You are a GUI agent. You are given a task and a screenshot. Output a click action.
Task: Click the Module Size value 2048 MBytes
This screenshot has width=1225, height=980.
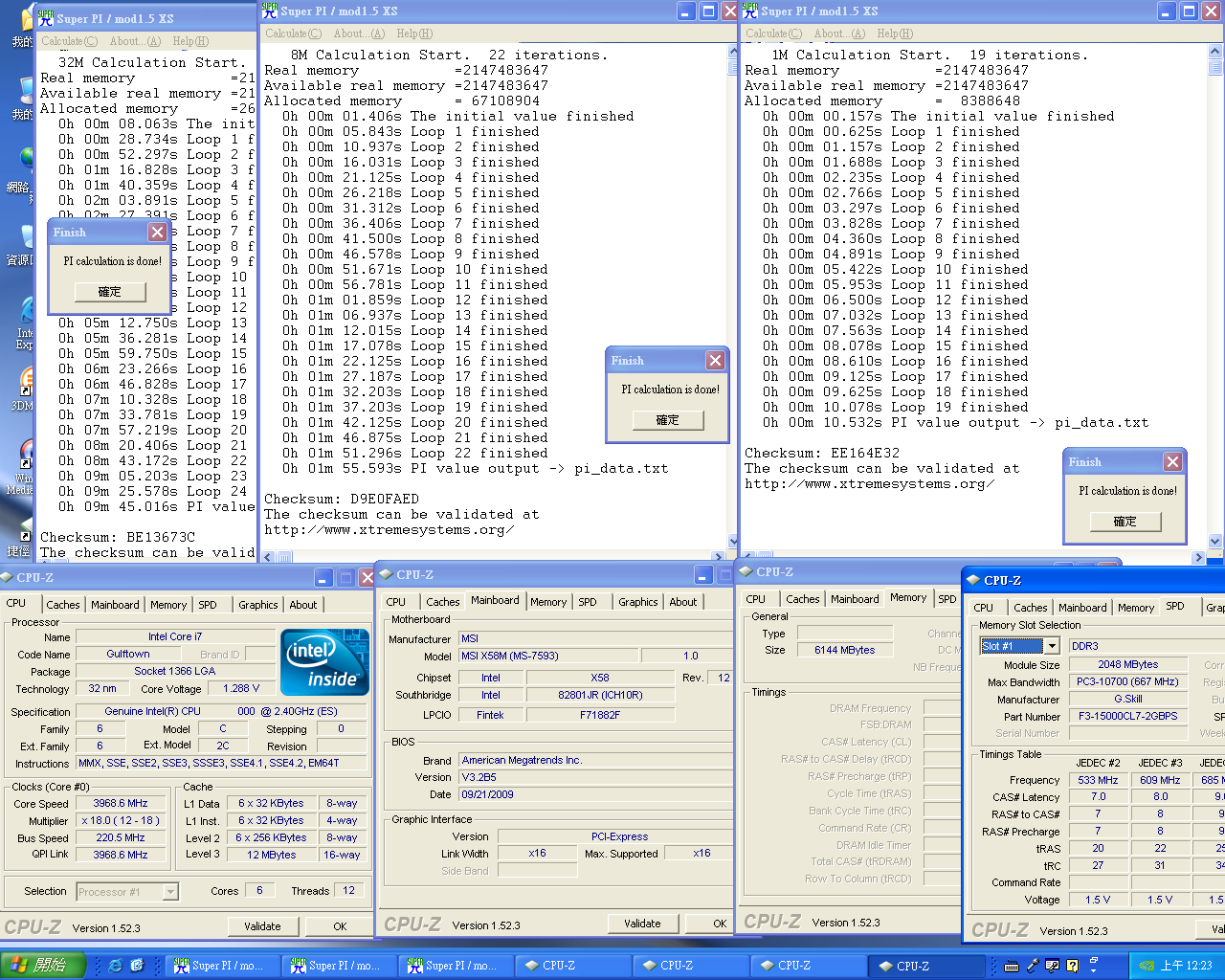point(1128,664)
